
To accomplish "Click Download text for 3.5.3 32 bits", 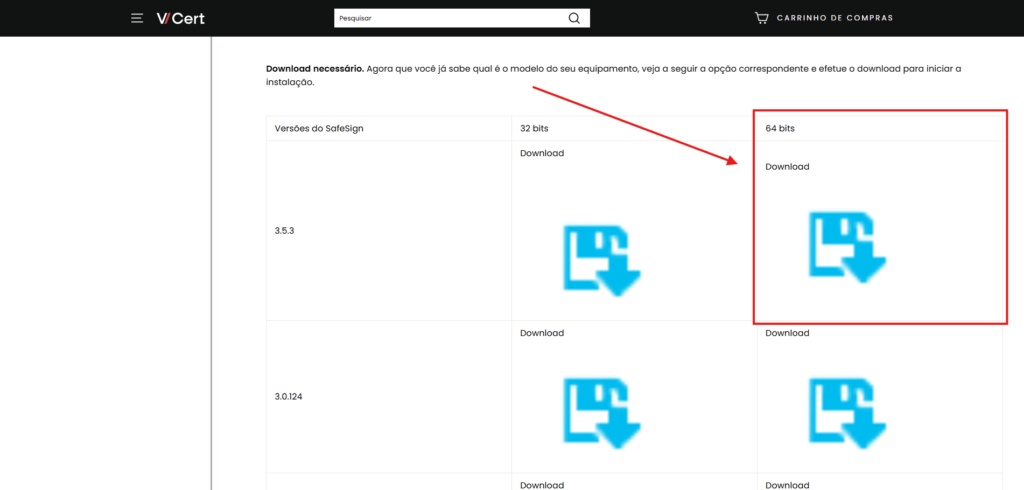I will [542, 153].
